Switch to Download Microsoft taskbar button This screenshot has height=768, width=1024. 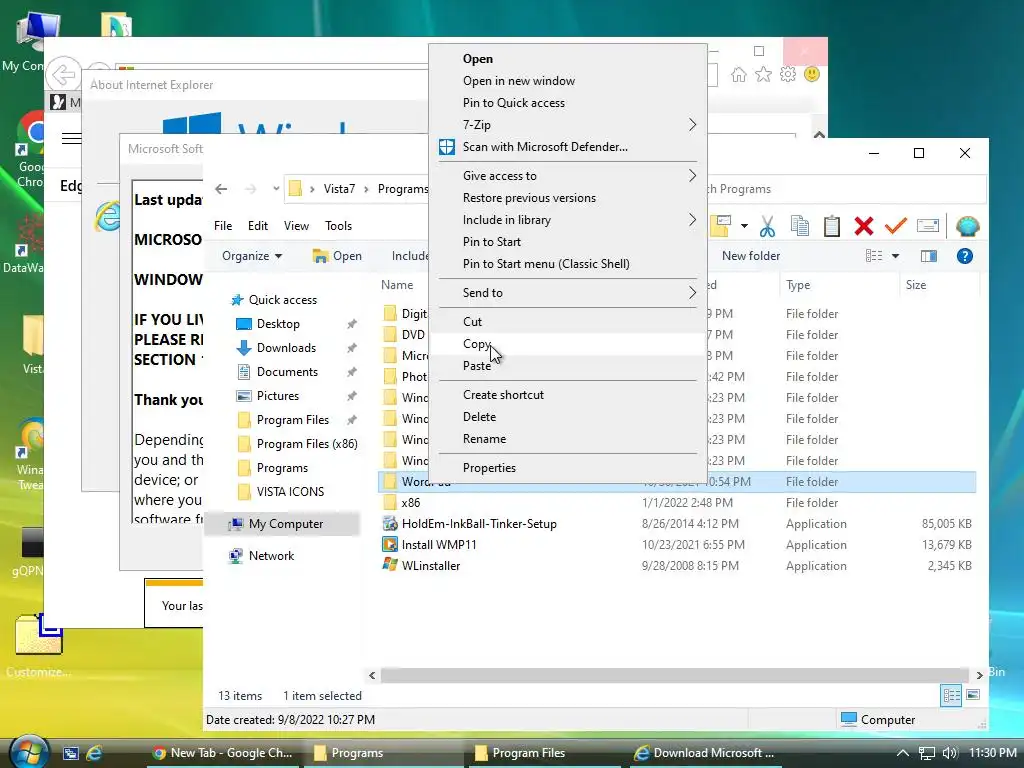point(705,753)
